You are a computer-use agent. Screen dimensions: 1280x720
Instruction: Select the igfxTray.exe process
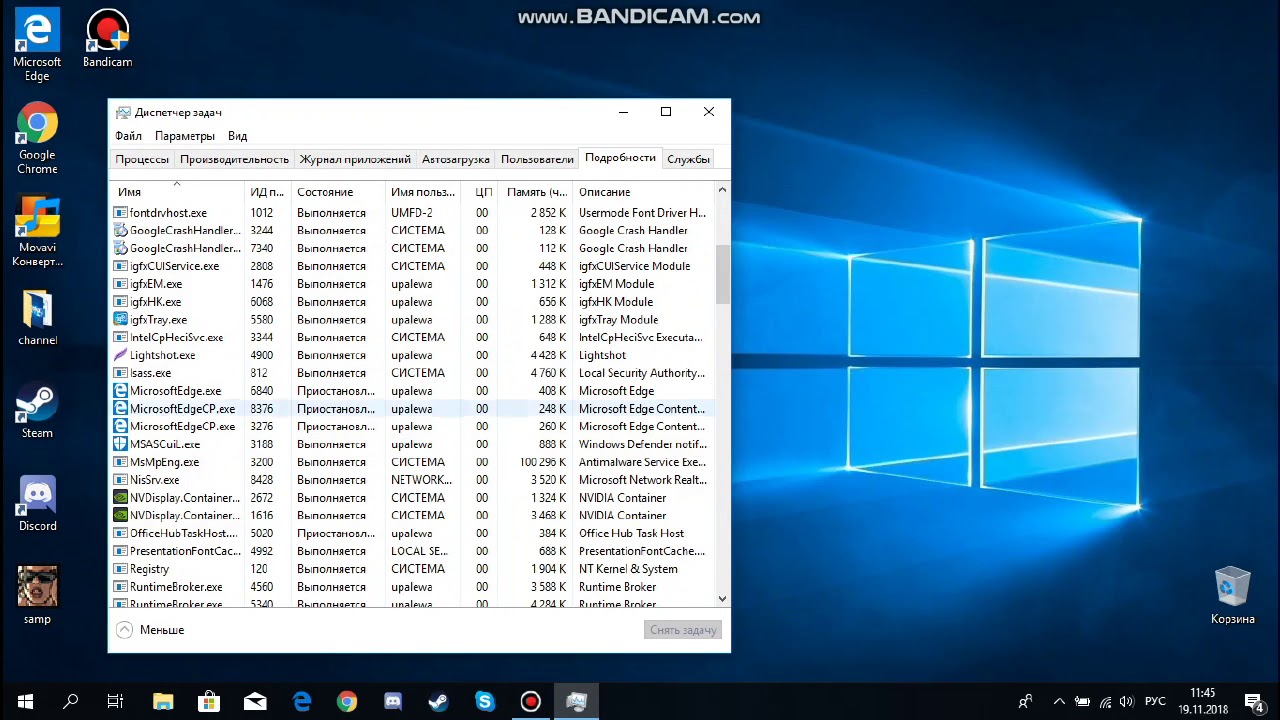click(411, 320)
